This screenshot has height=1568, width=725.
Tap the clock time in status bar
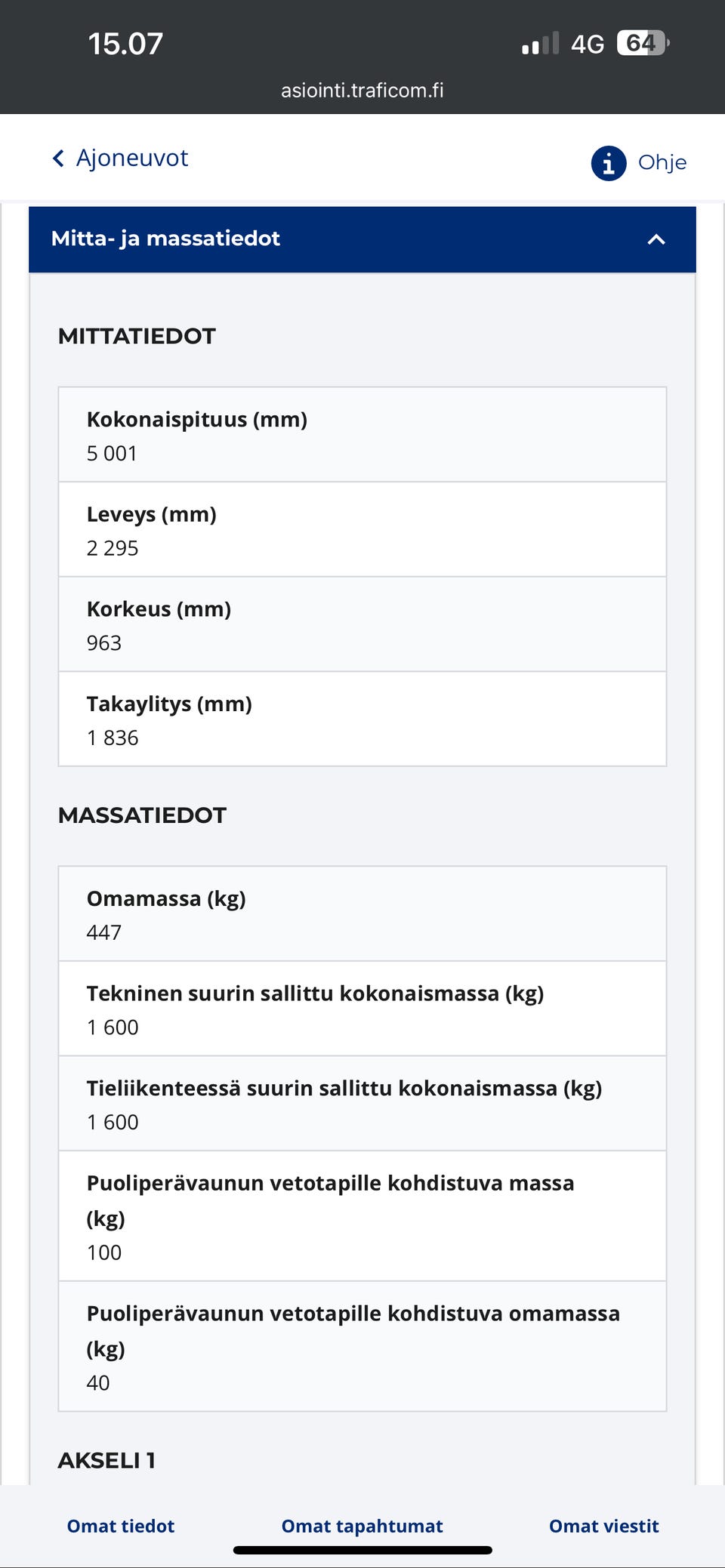point(125,44)
